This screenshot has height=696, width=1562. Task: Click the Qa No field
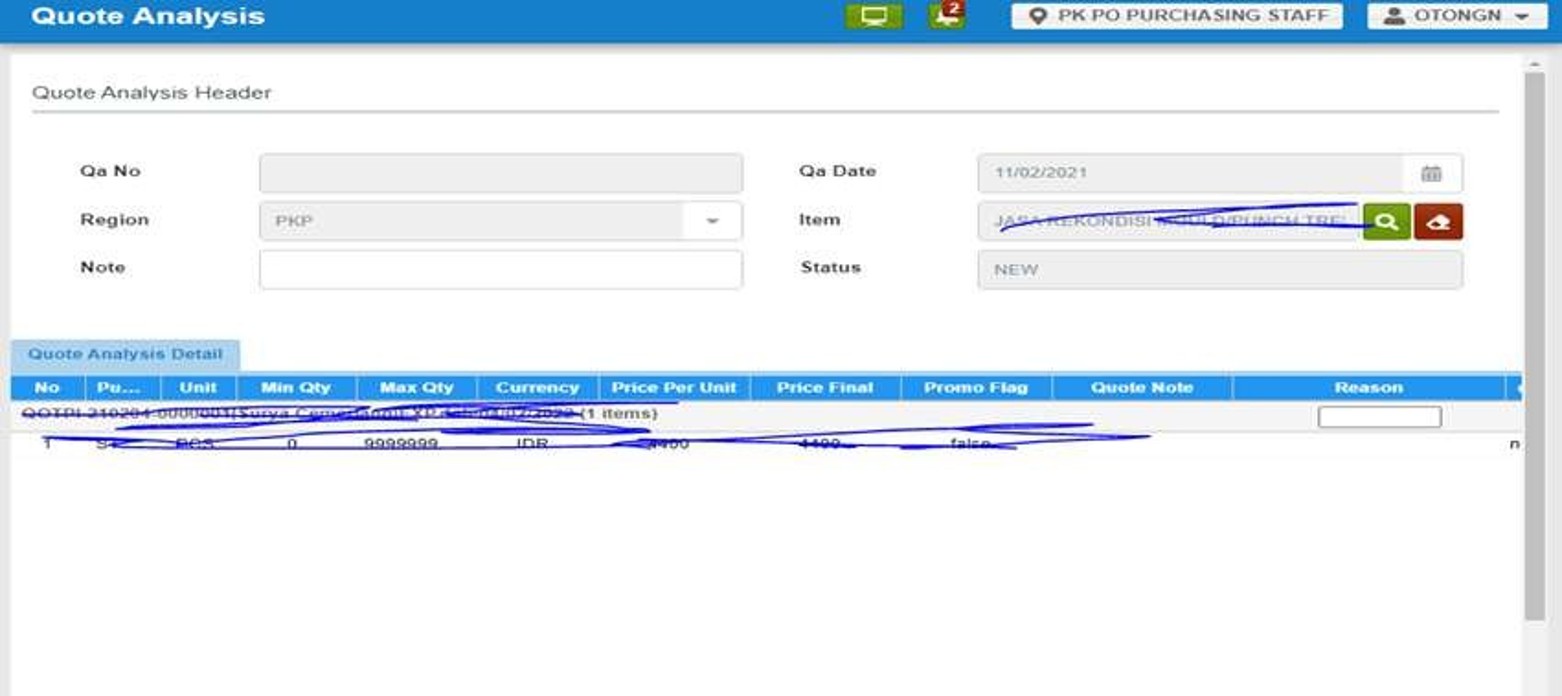coord(500,173)
